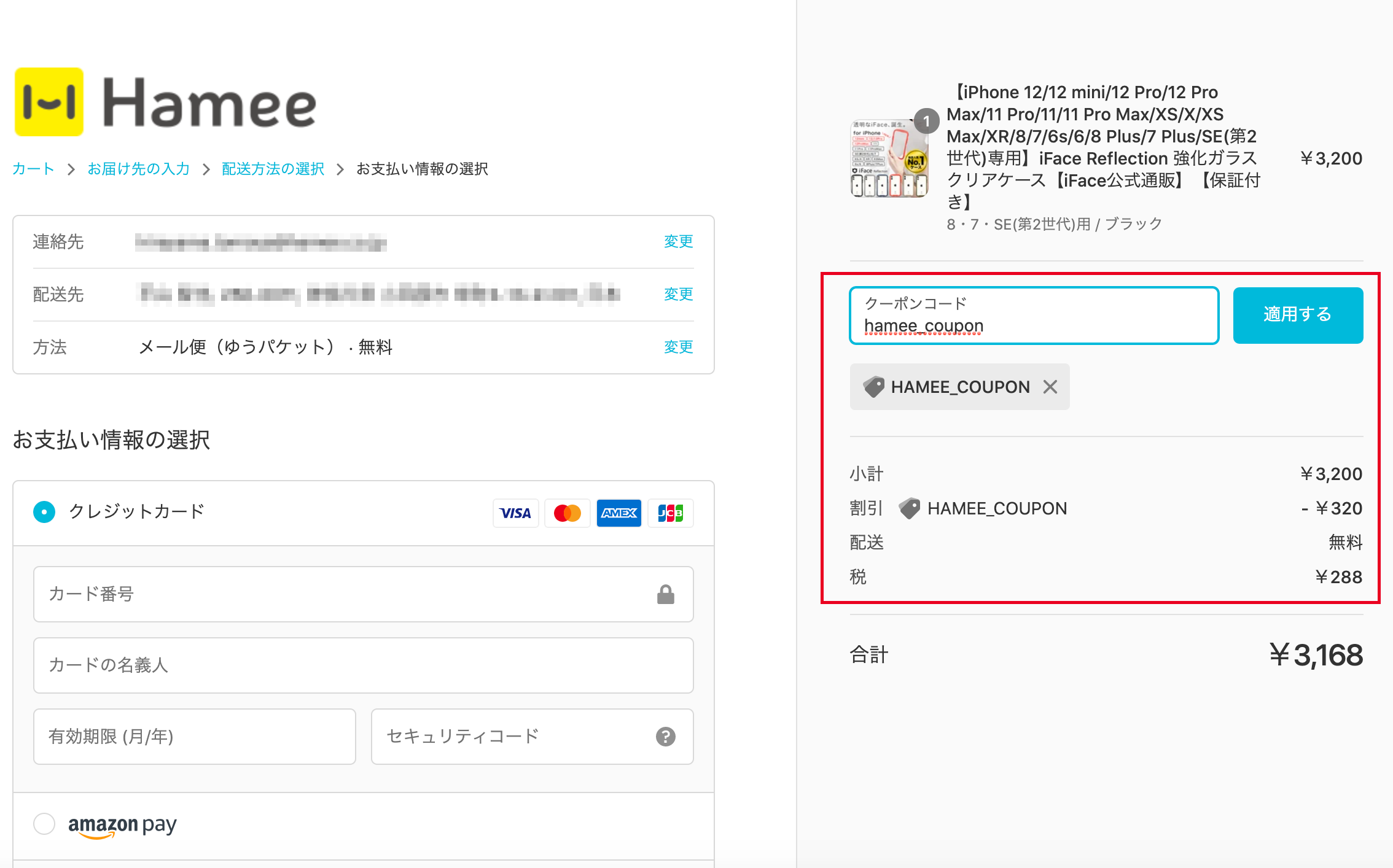Click the JCB card icon
Viewport: 1393px width, 868px height.
tap(670, 513)
